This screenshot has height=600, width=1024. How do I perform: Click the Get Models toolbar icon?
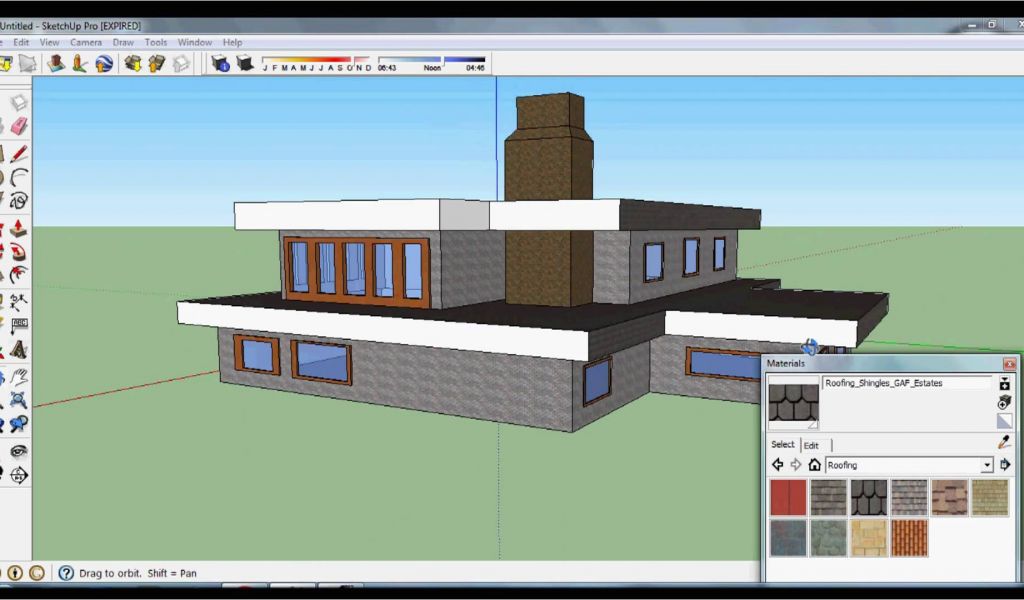(x=132, y=64)
